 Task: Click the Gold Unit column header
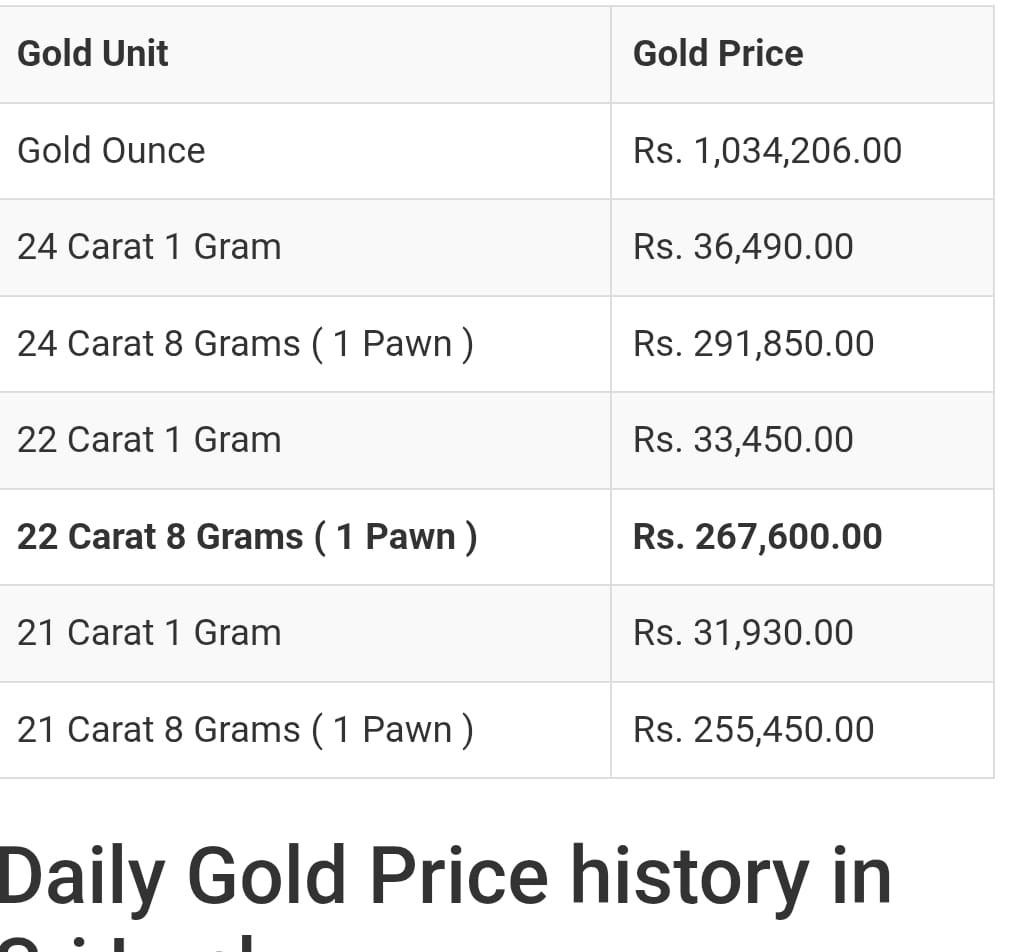click(92, 54)
